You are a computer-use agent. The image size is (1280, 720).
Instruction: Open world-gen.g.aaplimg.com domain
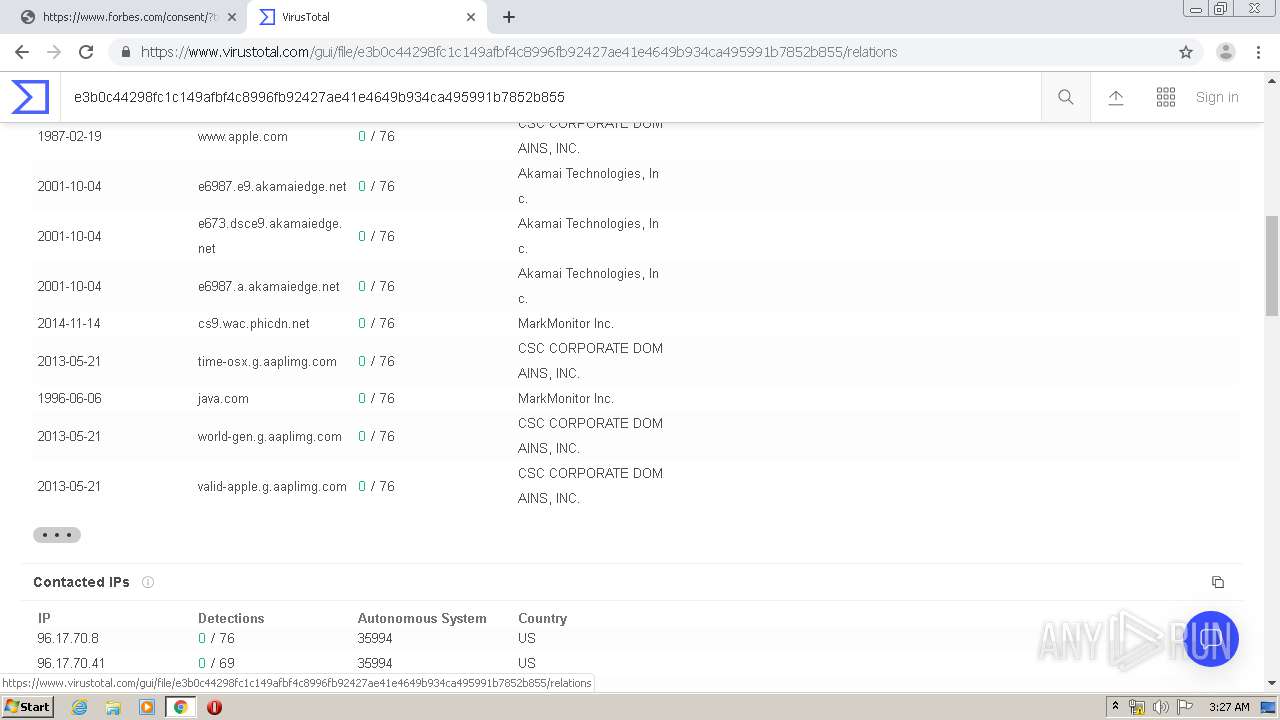click(x=270, y=436)
